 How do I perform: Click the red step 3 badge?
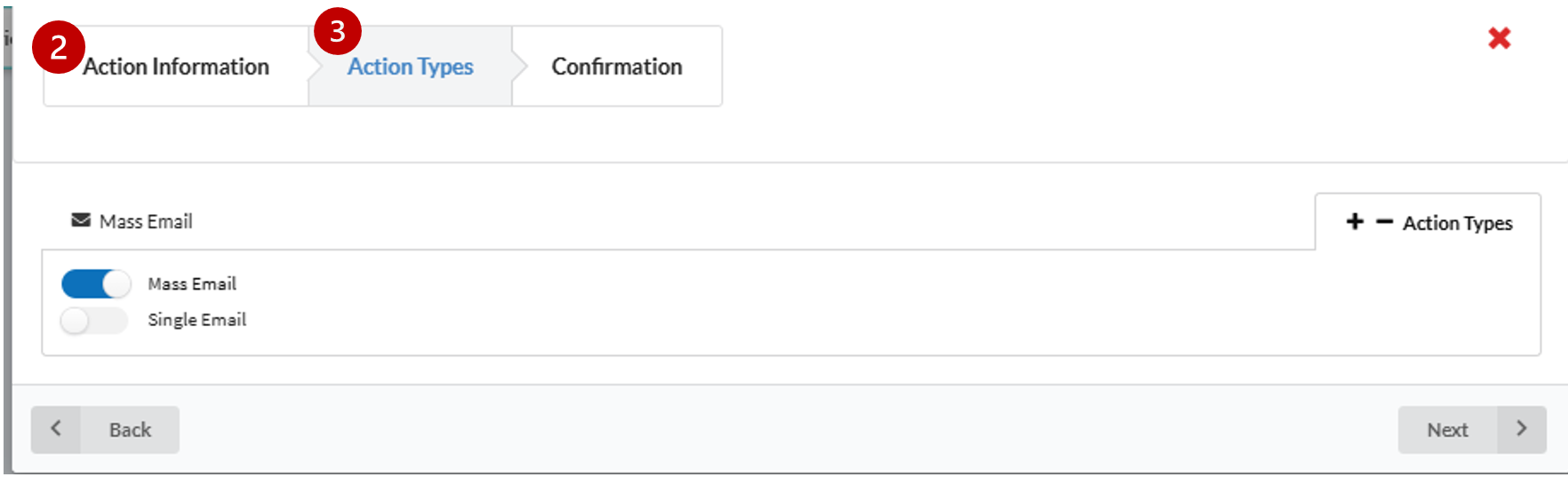[x=337, y=32]
